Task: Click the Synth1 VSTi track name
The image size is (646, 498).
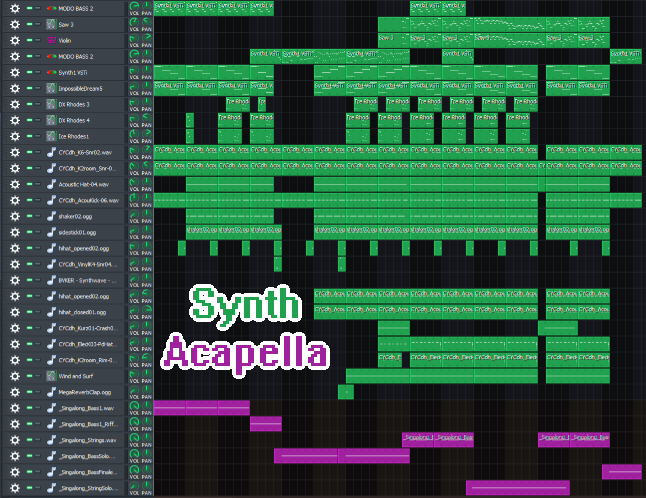Action: (73, 72)
